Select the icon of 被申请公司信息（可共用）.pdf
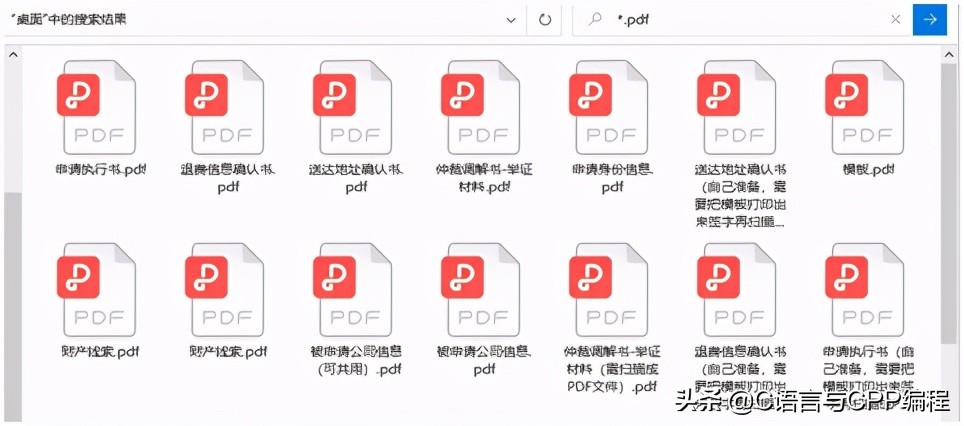 [352, 290]
